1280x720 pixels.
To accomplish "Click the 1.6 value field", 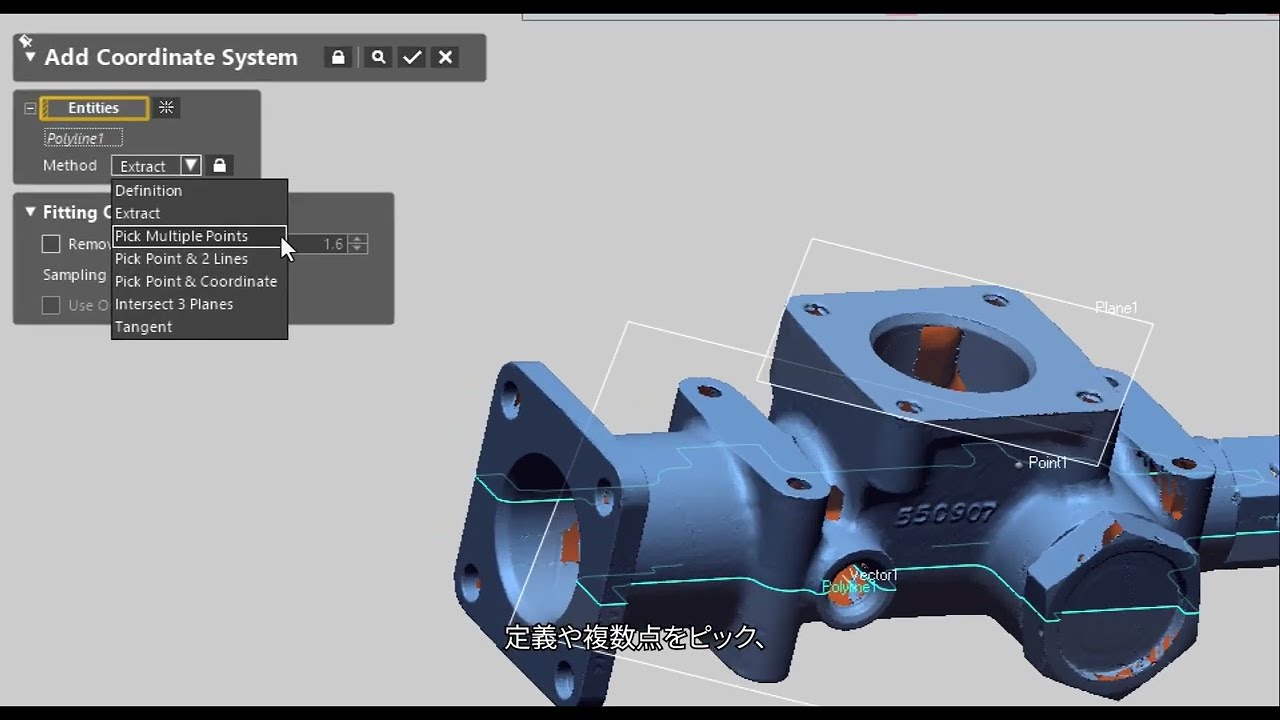I will 318,244.
